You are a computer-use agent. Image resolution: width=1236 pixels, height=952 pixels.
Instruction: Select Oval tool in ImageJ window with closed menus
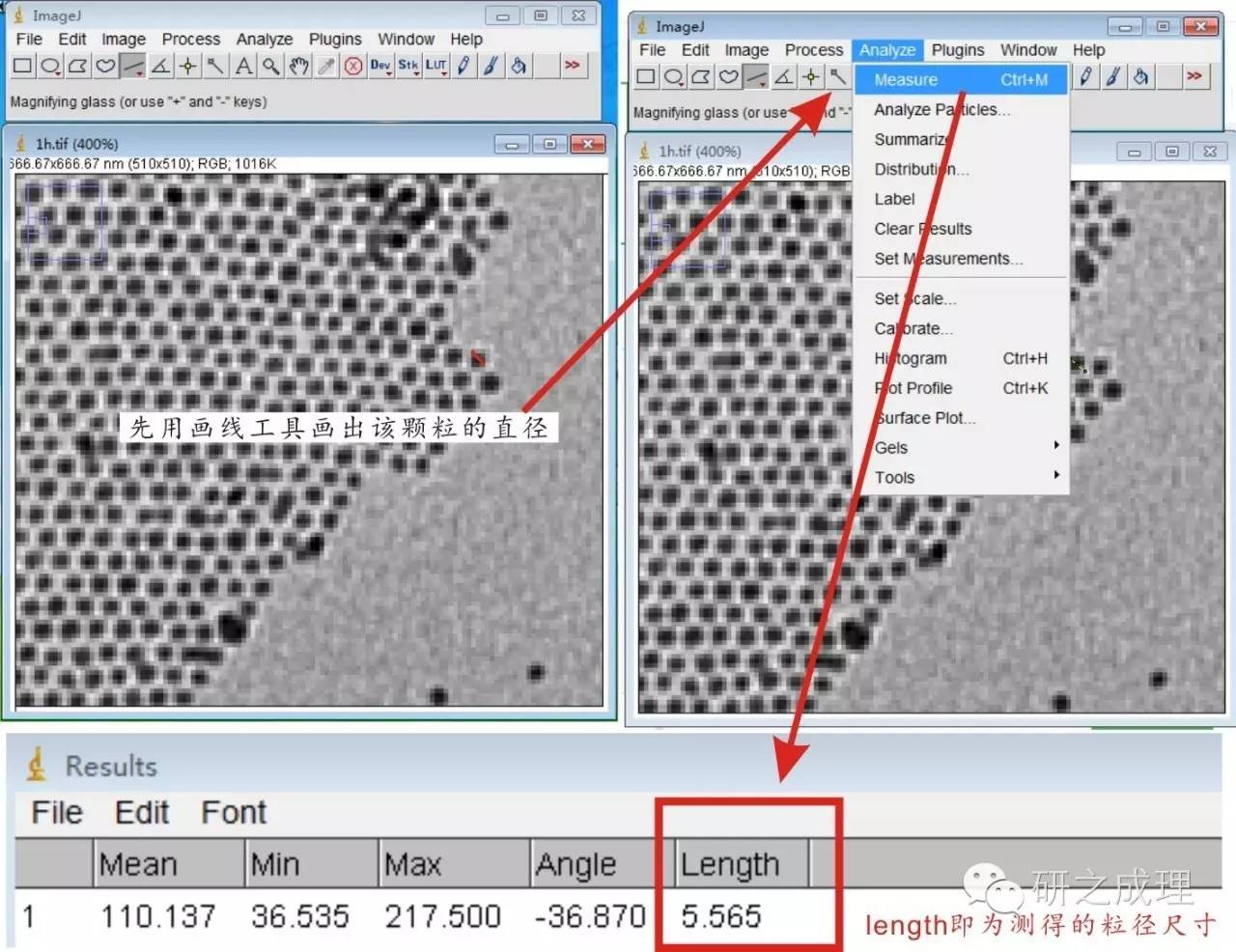50,66
